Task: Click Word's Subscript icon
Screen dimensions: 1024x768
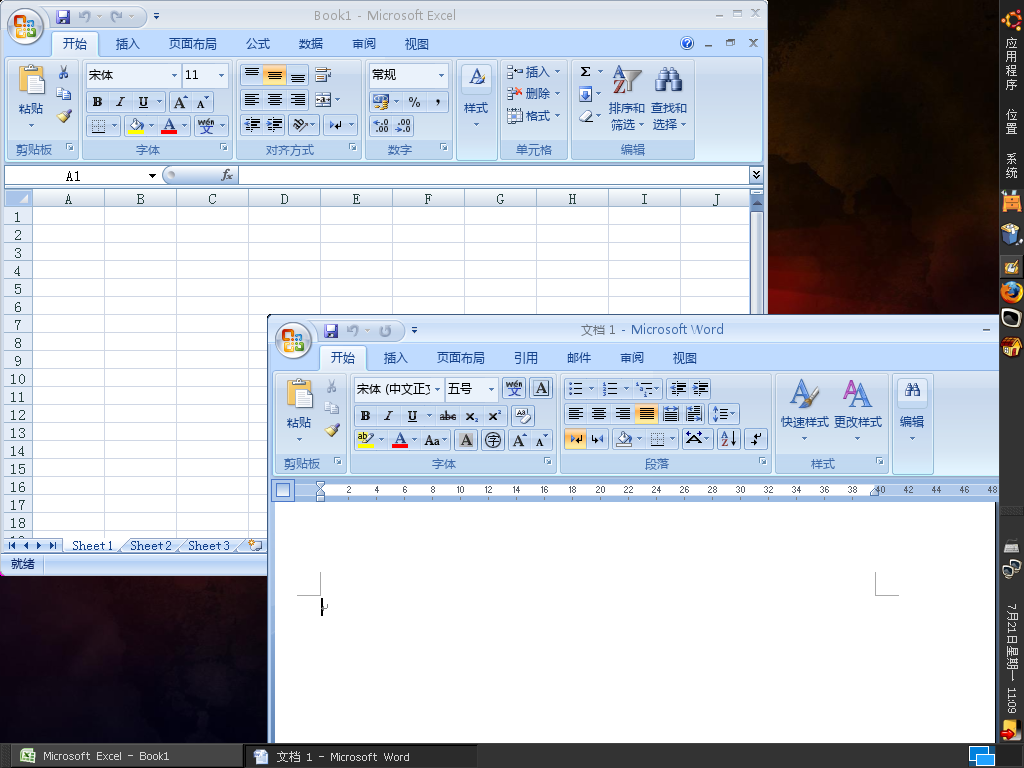Action: click(472, 416)
